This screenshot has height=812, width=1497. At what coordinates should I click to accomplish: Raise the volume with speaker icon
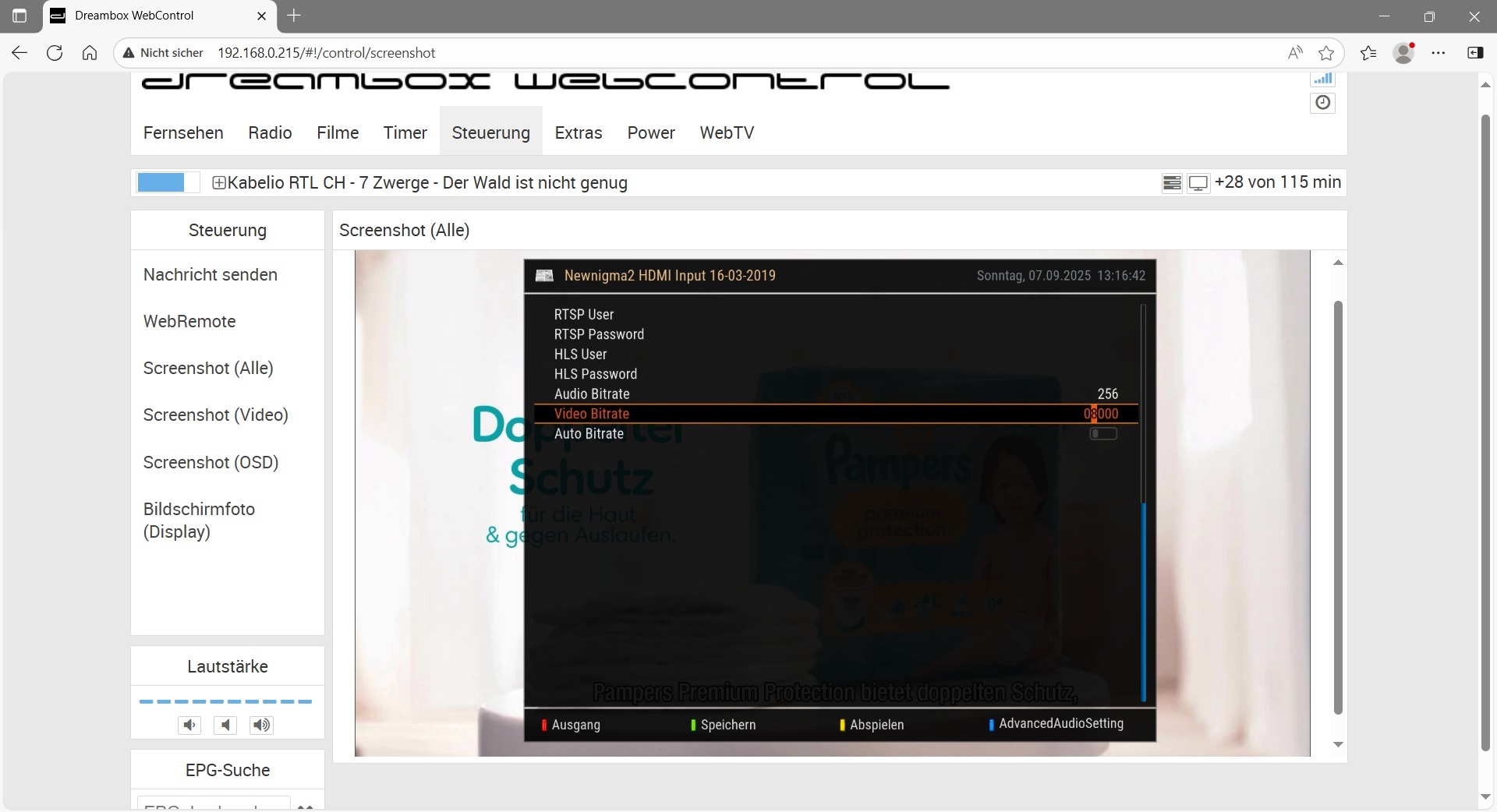tap(261, 726)
